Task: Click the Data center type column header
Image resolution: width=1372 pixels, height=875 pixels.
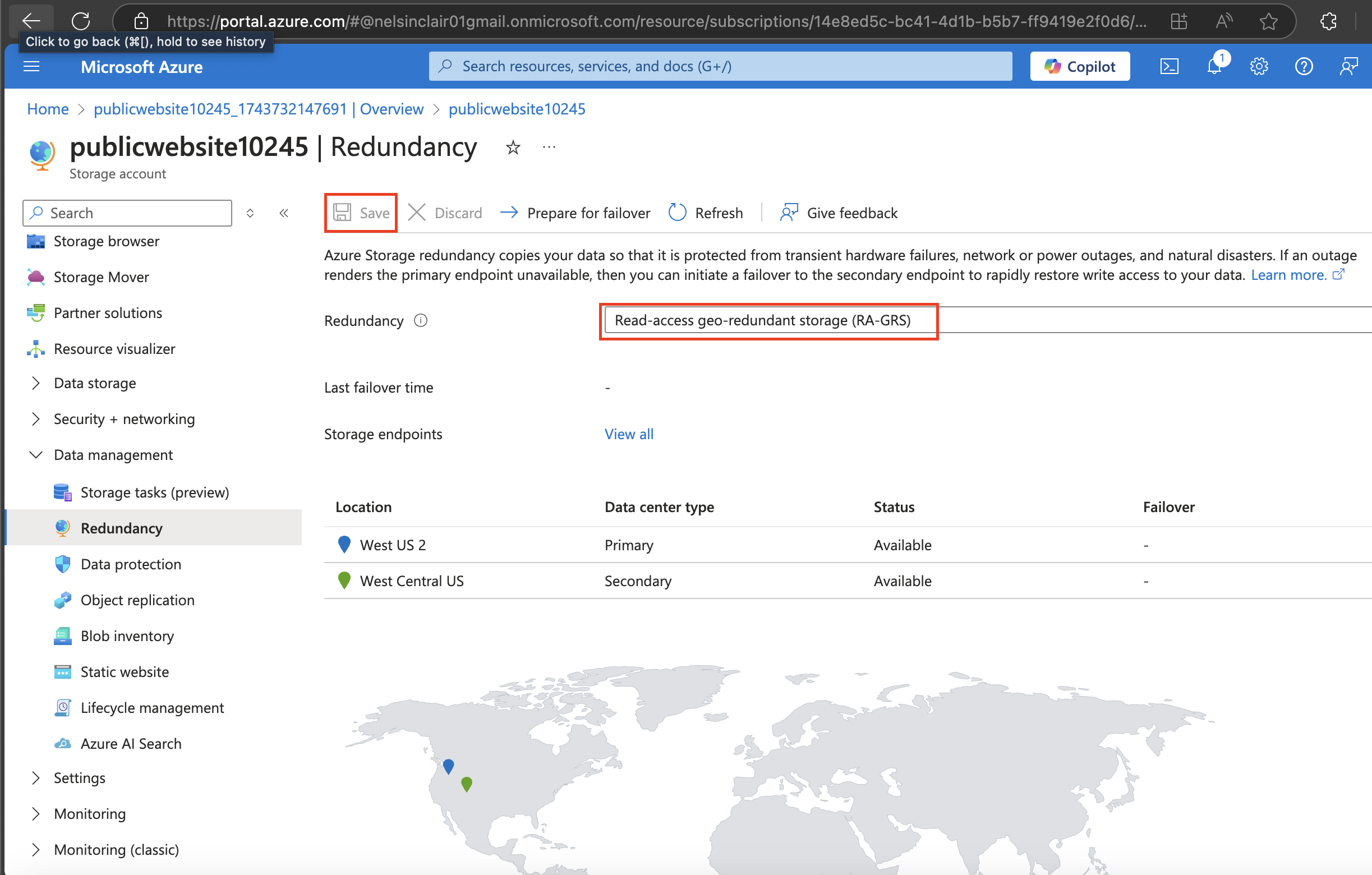Action: (659, 507)
